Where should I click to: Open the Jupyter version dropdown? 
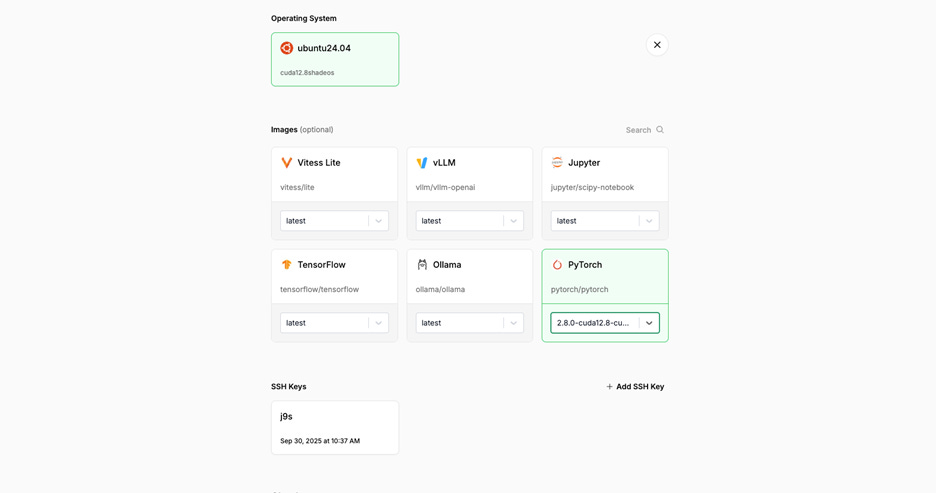(x=605, y=221)
